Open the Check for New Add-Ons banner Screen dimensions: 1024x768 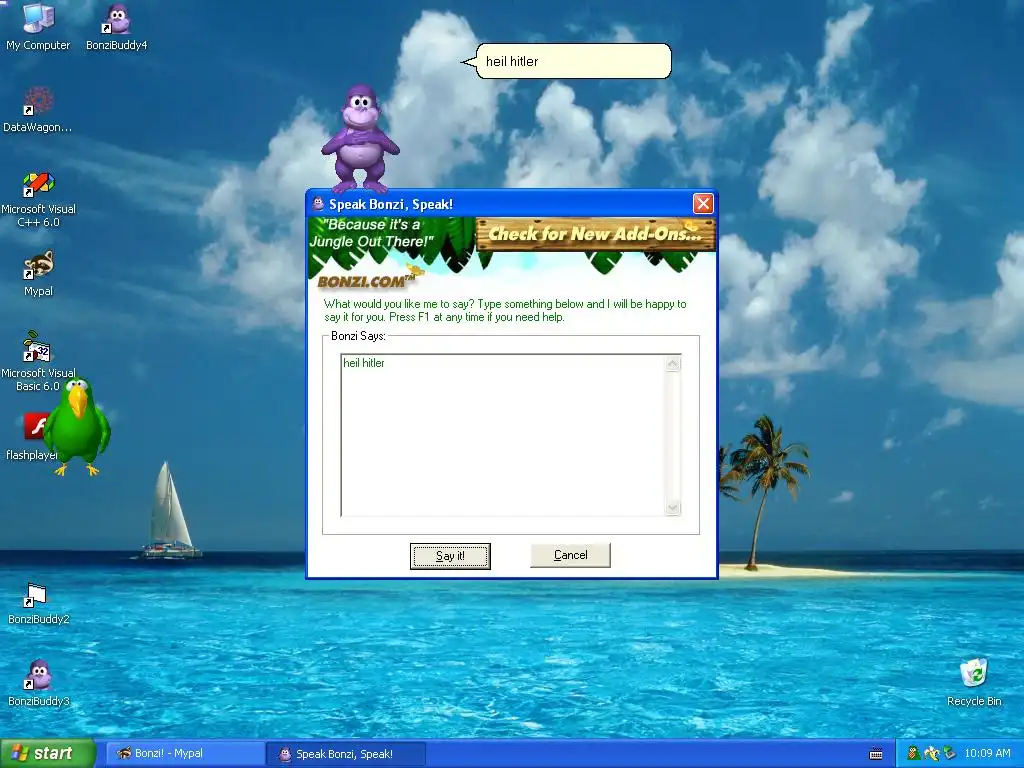pos(596,234)
